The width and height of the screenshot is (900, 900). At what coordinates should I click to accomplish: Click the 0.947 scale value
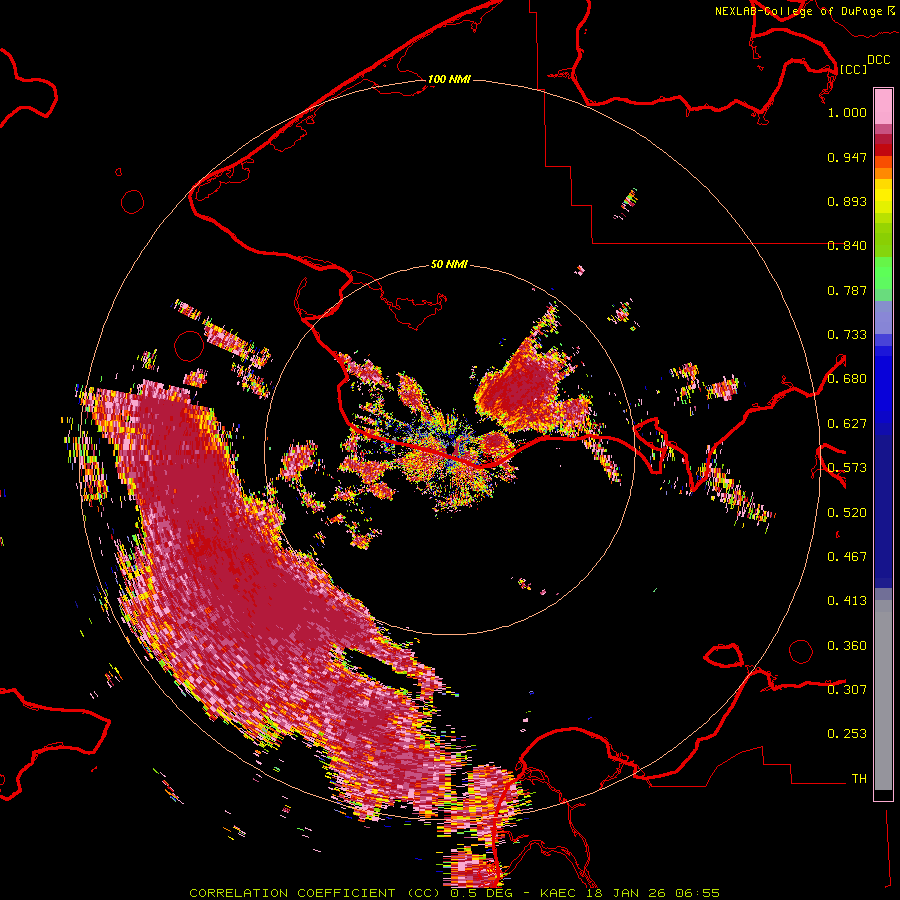(847, 157)
